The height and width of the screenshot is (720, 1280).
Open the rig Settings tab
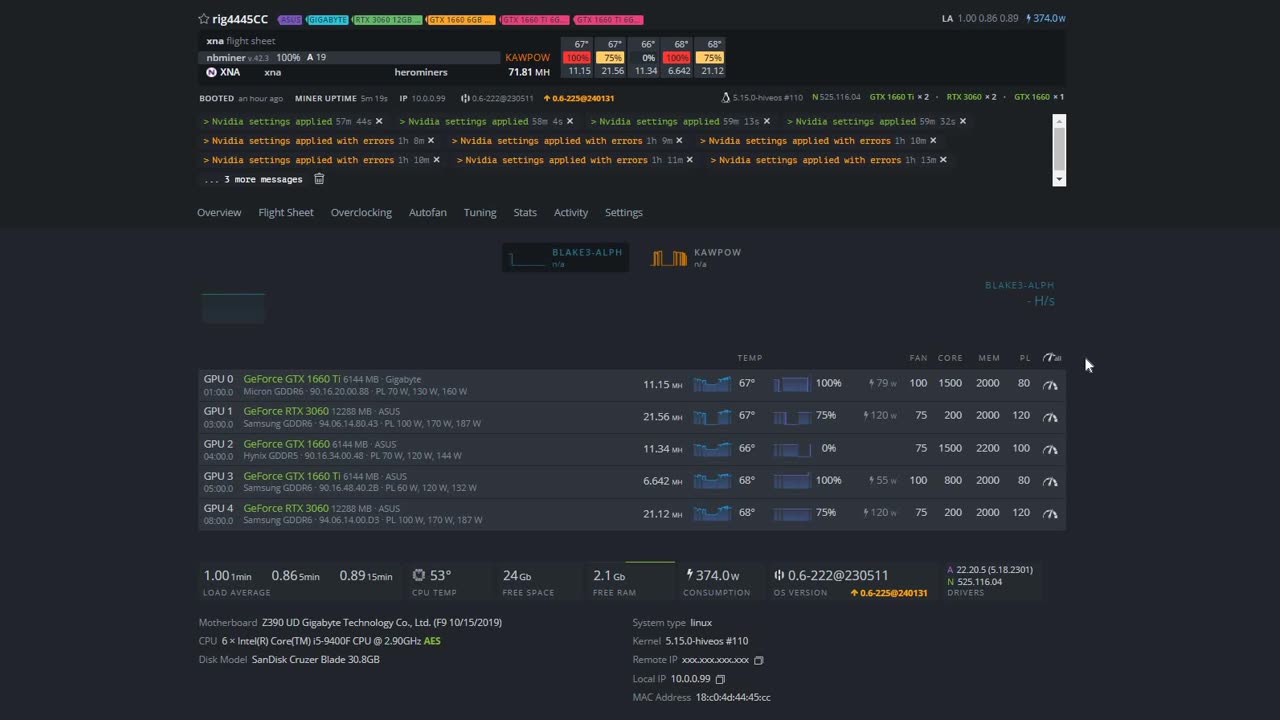[x=624, y=212]
